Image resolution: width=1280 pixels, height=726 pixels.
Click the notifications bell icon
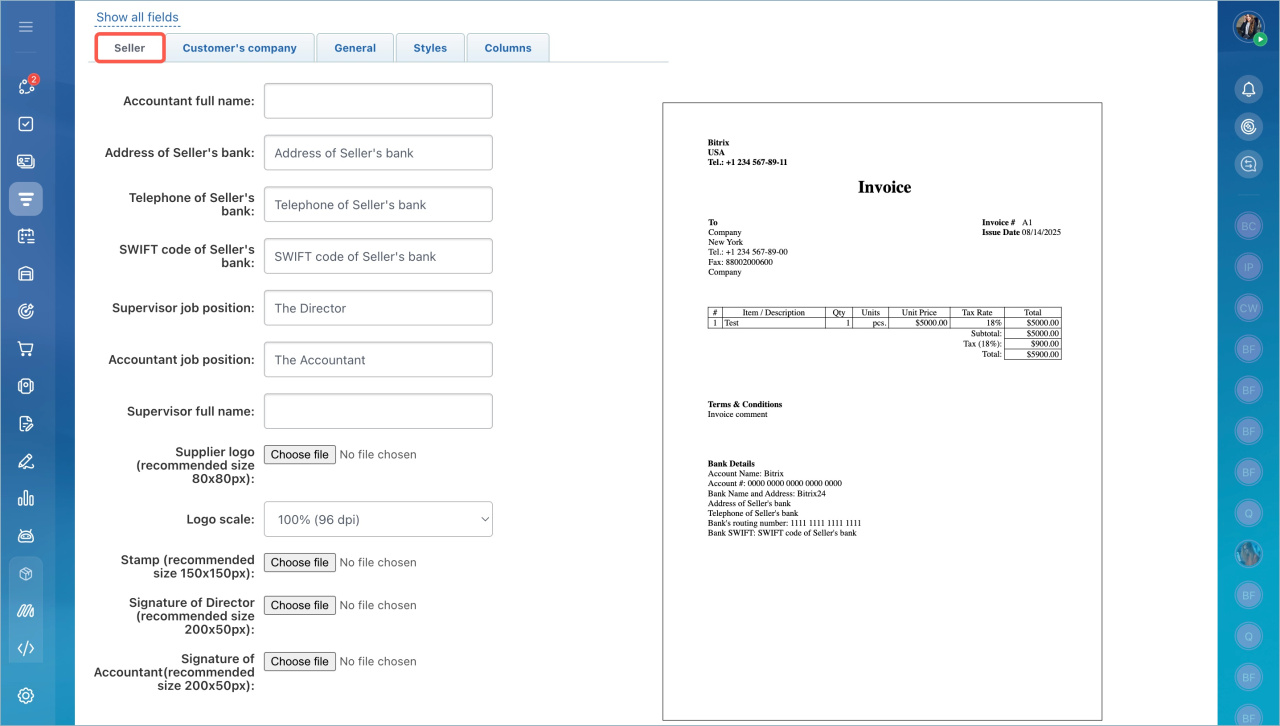(x=1248, y=90)
